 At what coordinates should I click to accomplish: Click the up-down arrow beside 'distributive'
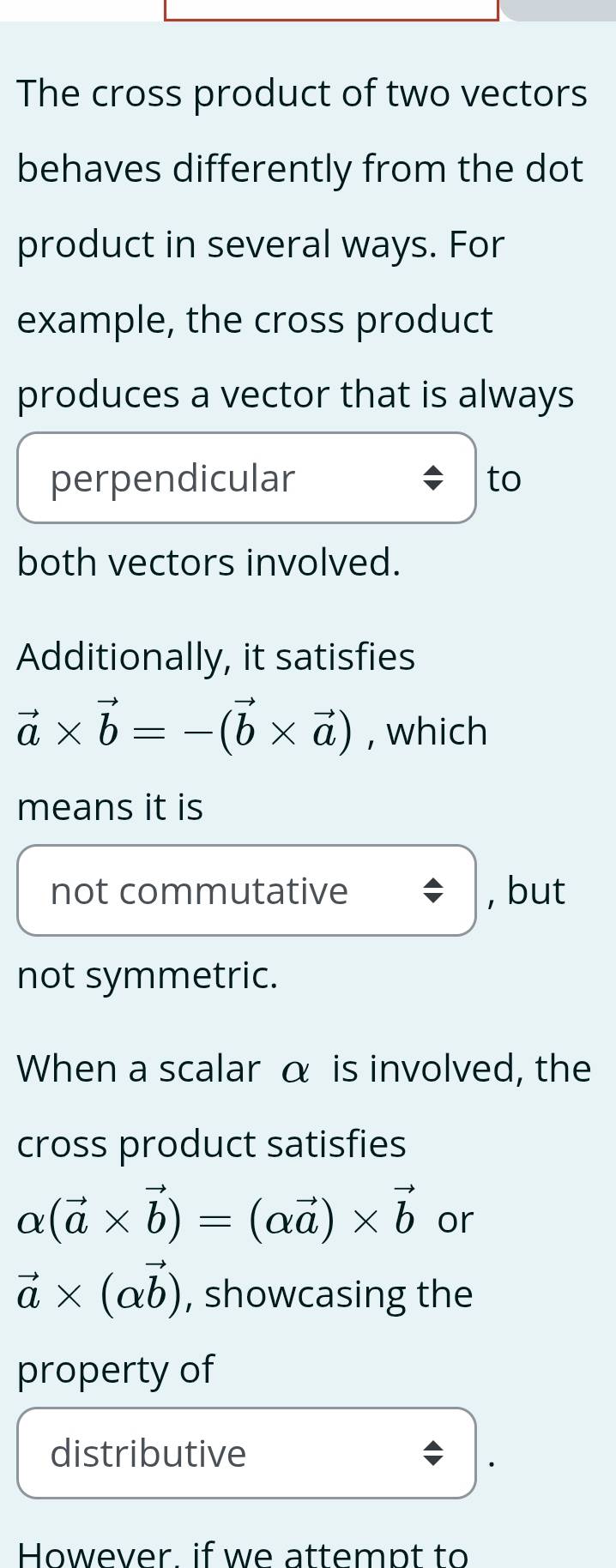[434, 1454]
